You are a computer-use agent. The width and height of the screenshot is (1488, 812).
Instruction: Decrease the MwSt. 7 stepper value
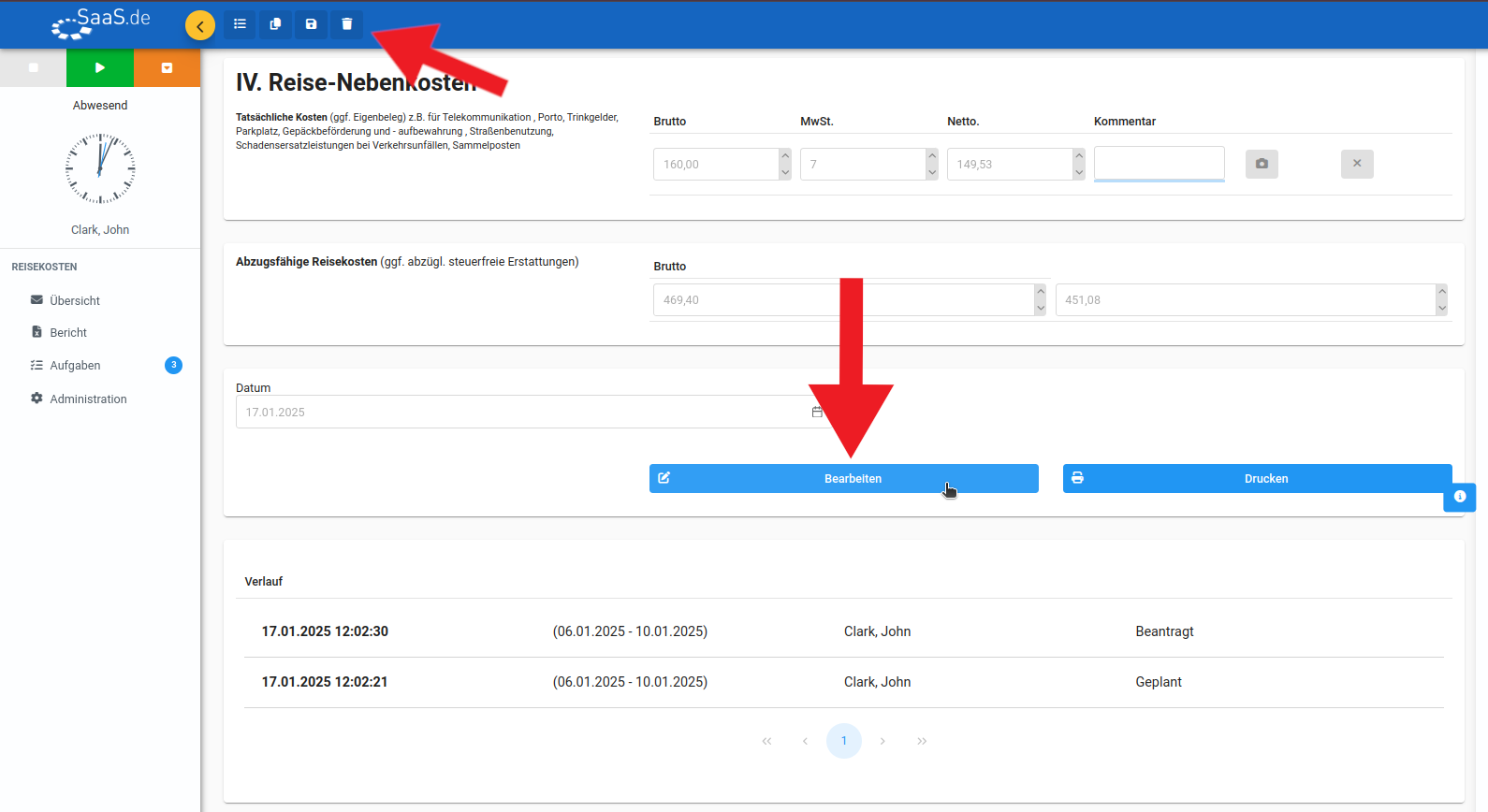[932, 172]
